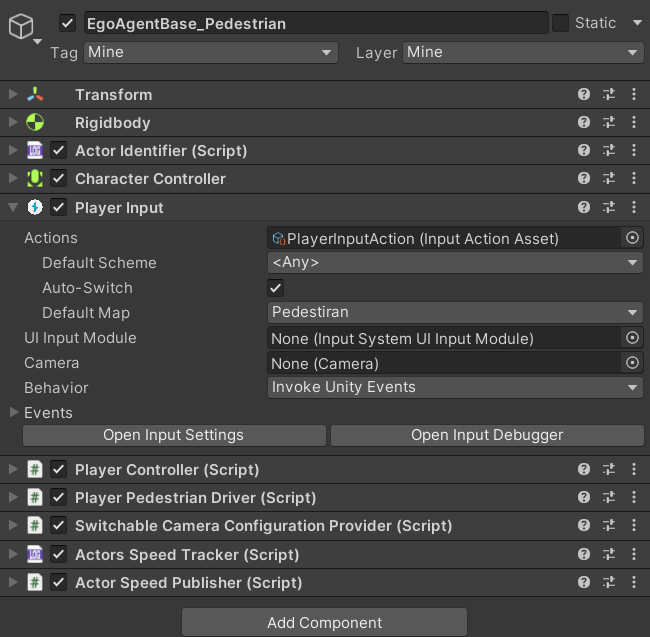Open Character Controller more options menu

click(x=634, y=178)
